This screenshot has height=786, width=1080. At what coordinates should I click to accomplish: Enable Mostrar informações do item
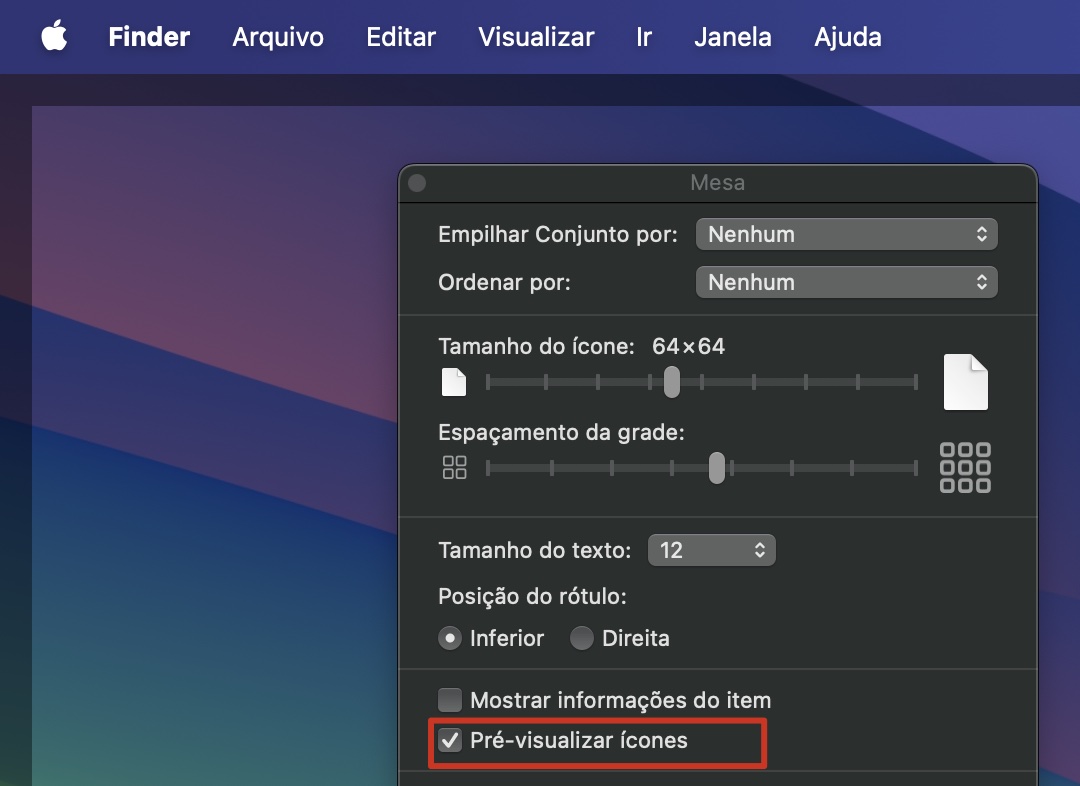coord(450,700)
